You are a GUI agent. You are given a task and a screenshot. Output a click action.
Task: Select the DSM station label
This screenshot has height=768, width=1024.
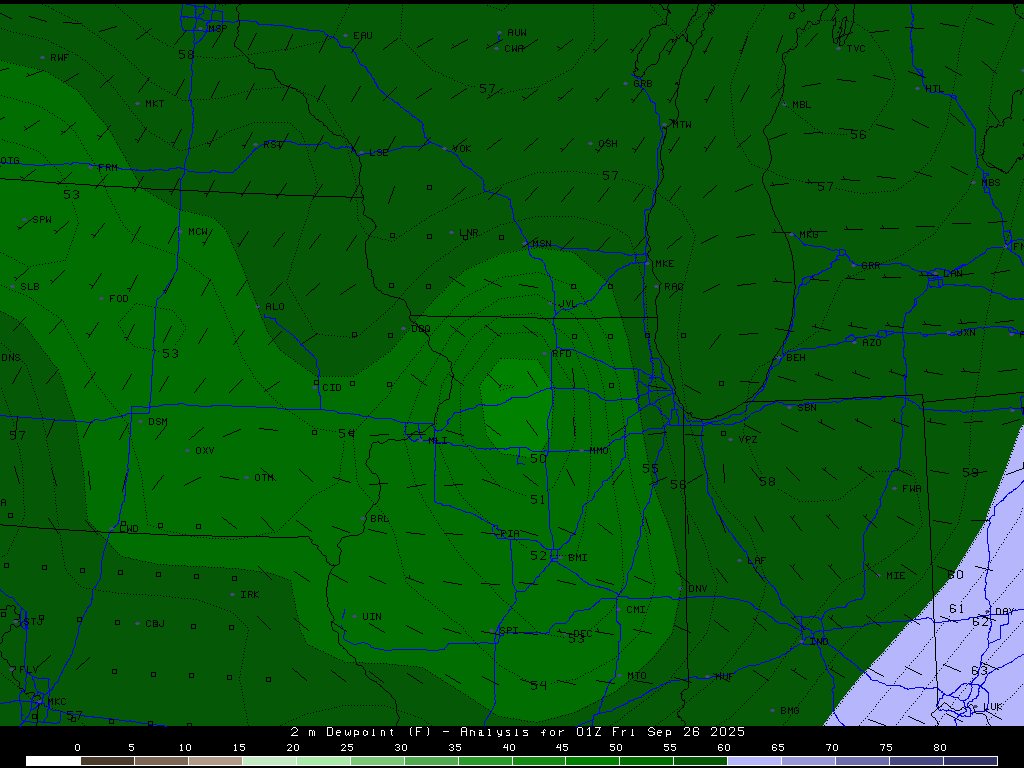point(157,422)
